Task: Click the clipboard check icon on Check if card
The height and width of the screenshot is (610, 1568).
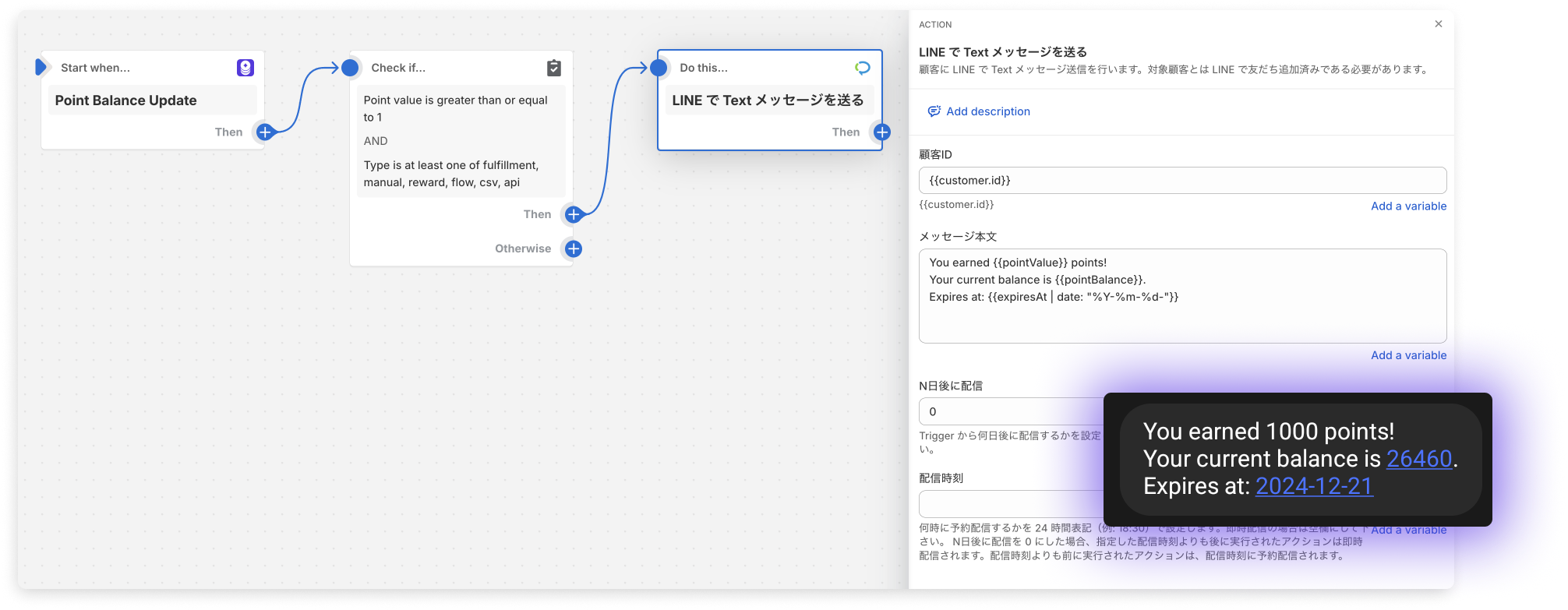Action: pos(554,68)
